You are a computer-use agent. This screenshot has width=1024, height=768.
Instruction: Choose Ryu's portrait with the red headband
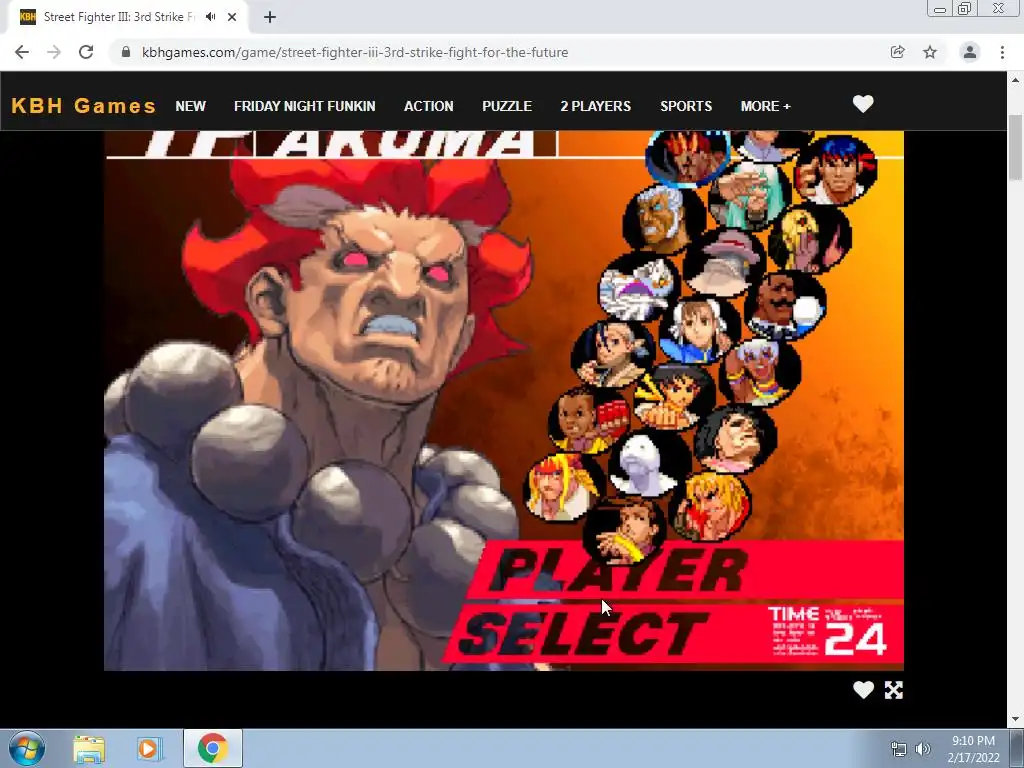pos(837,169)
